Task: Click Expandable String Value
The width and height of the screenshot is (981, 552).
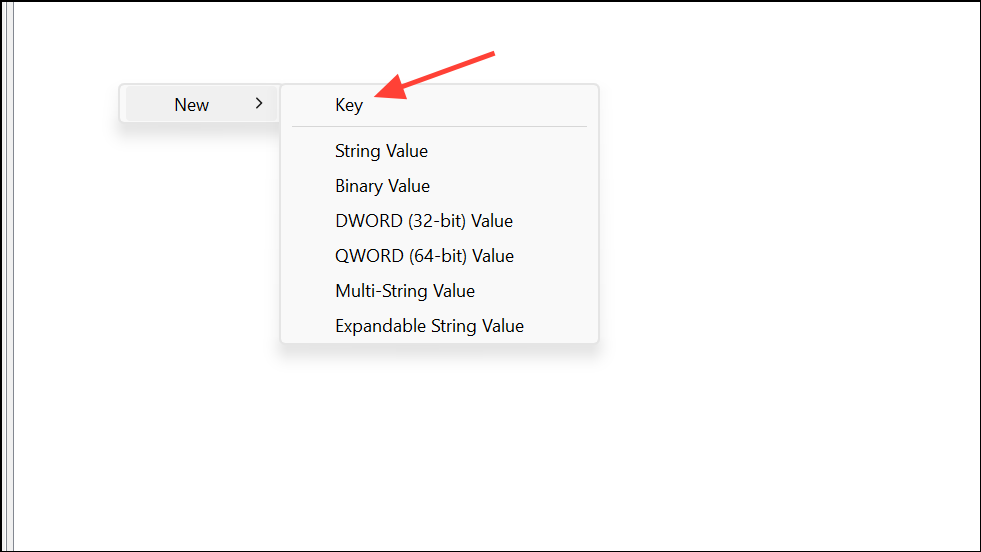Action: (x=429, y=326)
